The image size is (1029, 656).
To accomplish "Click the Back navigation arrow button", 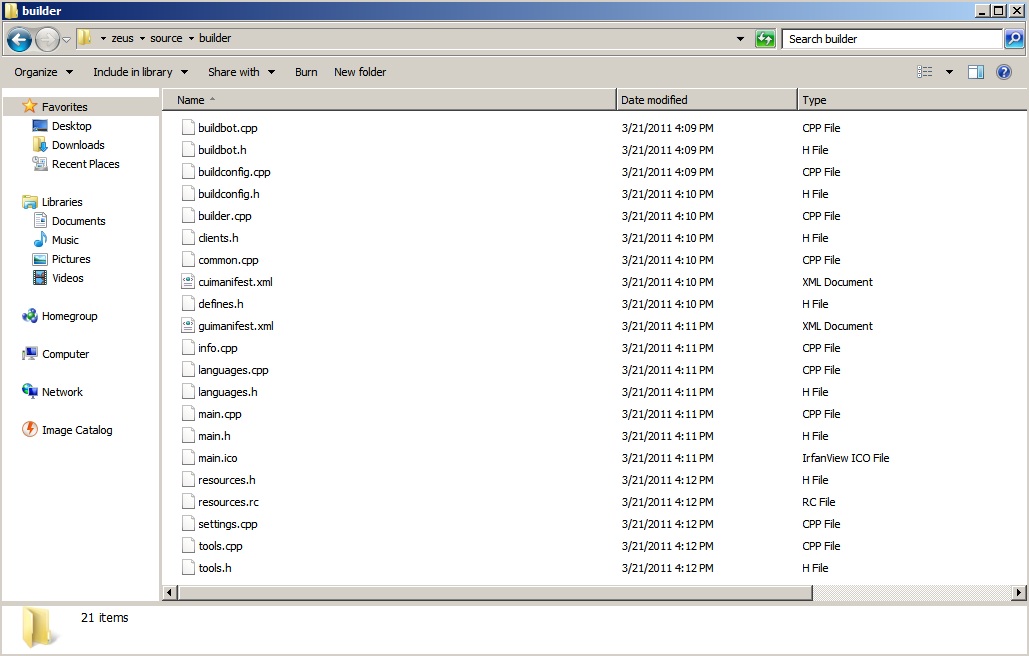I will coord(19,39).
